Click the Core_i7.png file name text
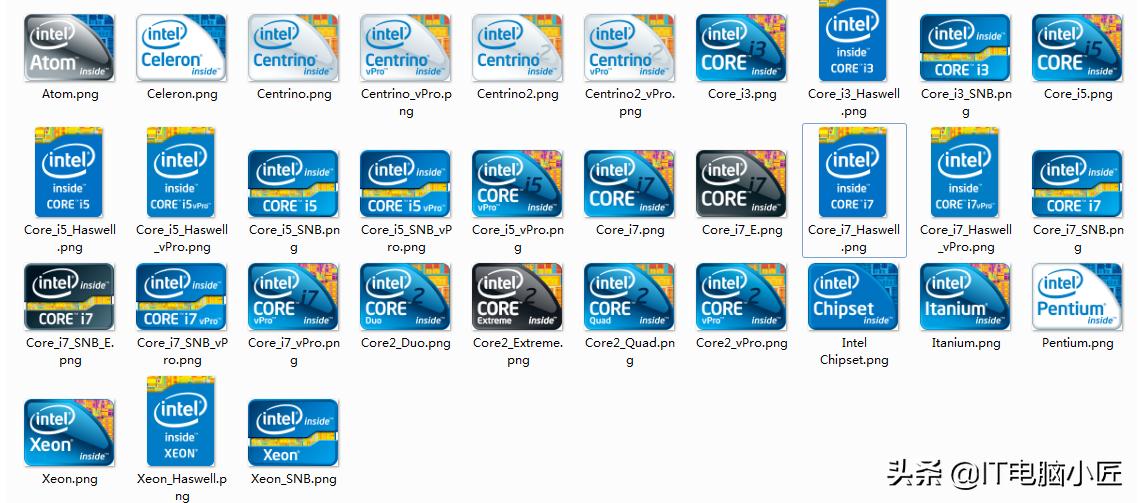Image resolution: width=1138 pixels, height=503 pixels. click(x=630, y=230)
